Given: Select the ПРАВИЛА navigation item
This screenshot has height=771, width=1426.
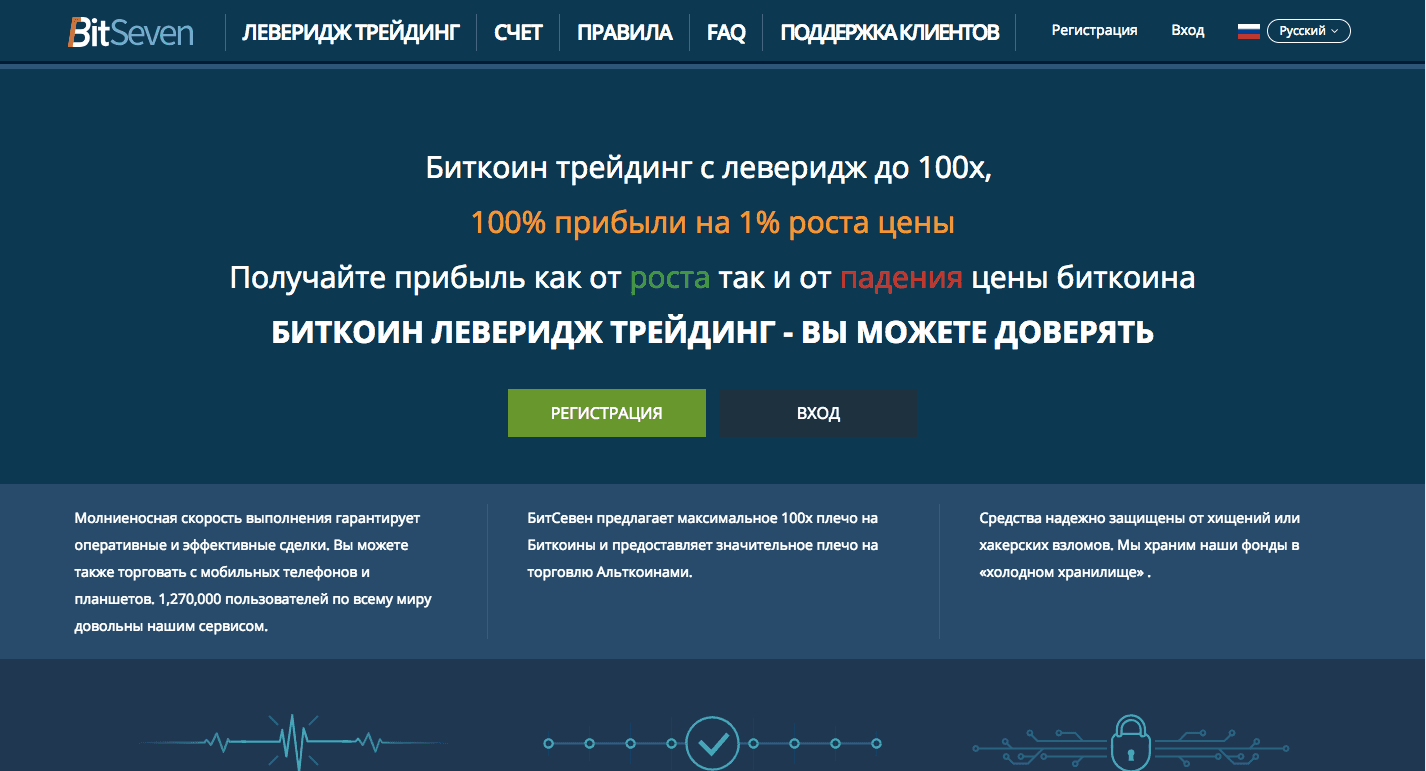Looking at the screenshot, I should tap(623, 31).
